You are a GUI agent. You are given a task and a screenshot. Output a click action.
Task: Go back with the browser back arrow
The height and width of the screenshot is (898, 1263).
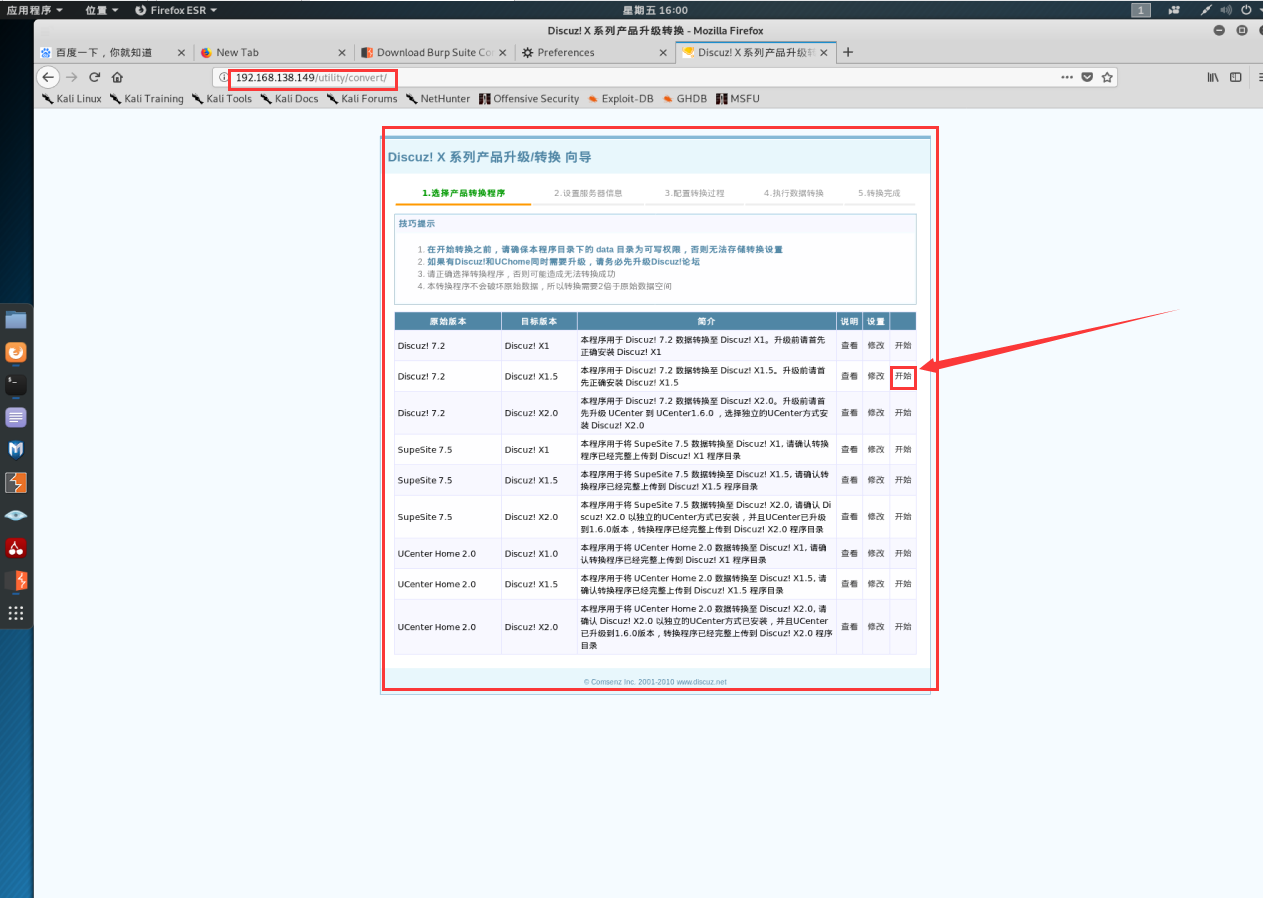click(48, 77)
